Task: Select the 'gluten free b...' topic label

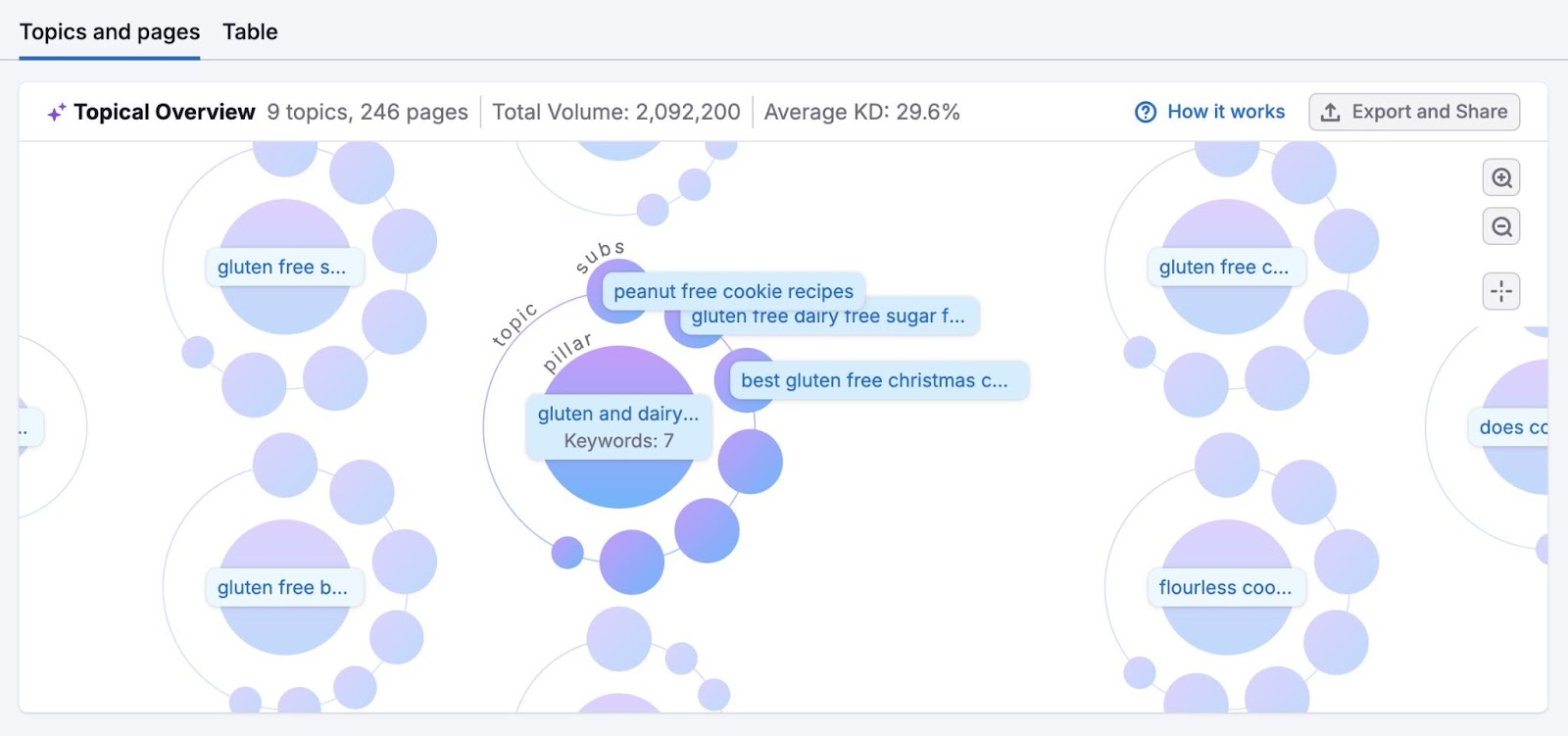Action: coord(284,587)
